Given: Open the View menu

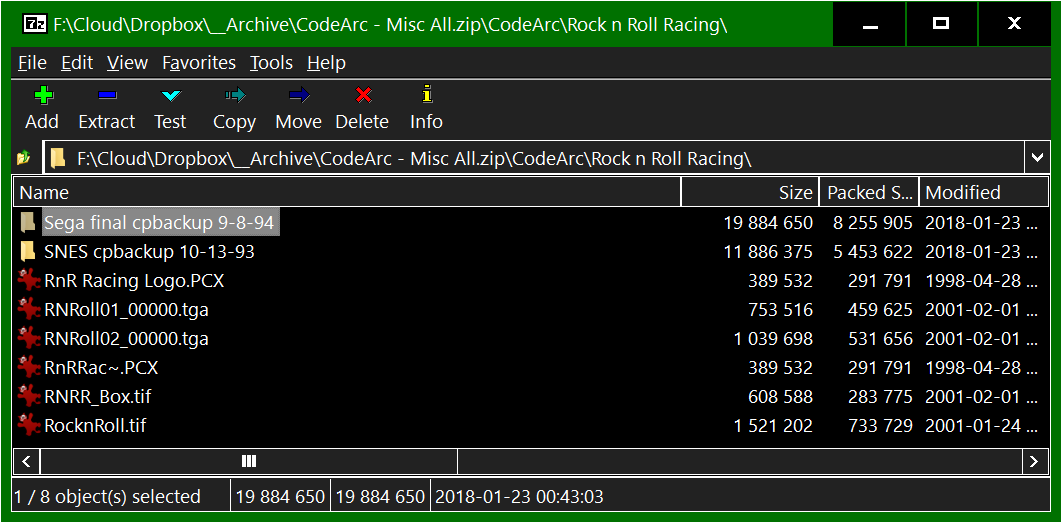Looking at the screenshot, I should click(127, 63).
